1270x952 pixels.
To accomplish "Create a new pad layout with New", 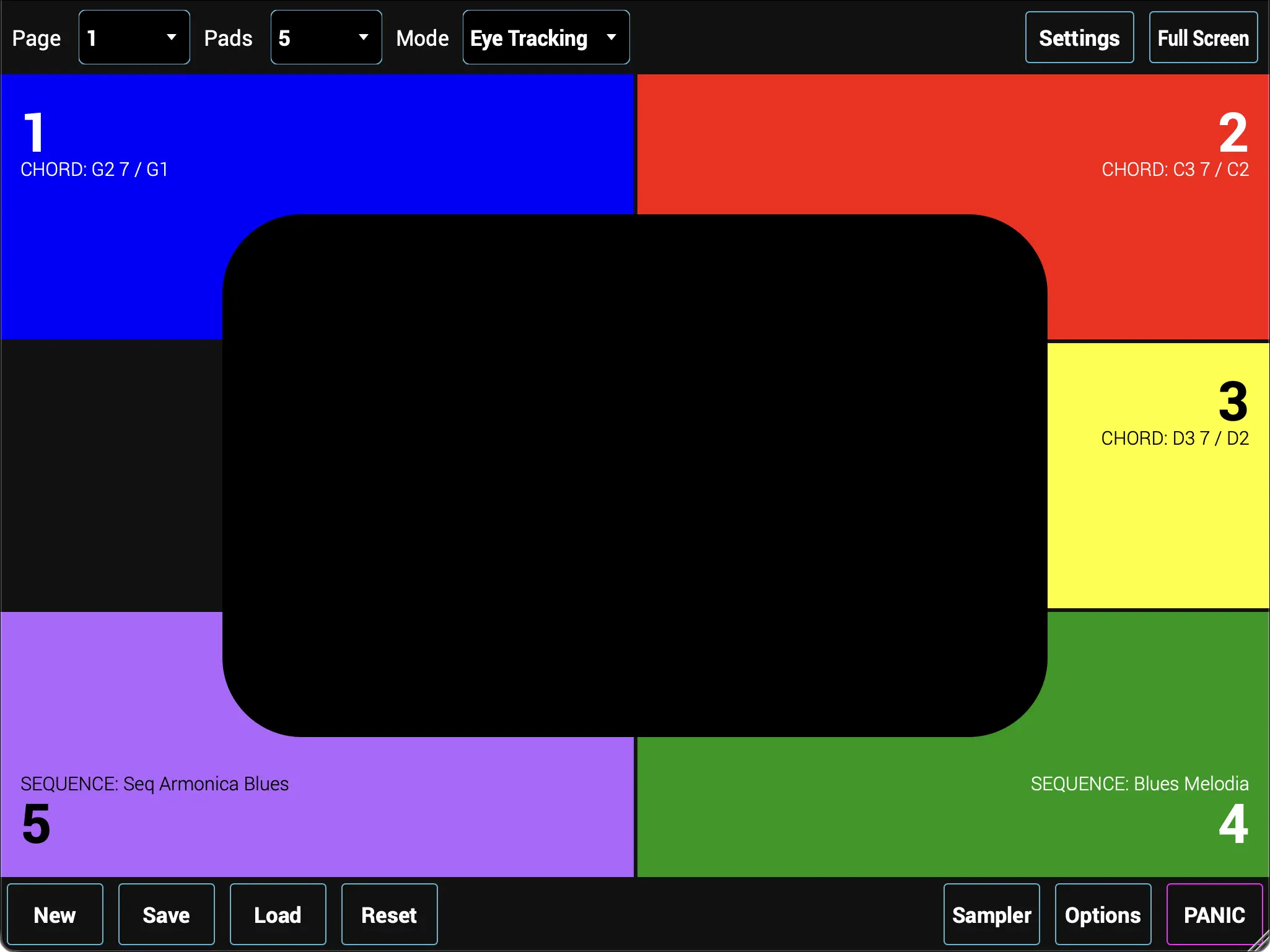I will pos(55,914).
